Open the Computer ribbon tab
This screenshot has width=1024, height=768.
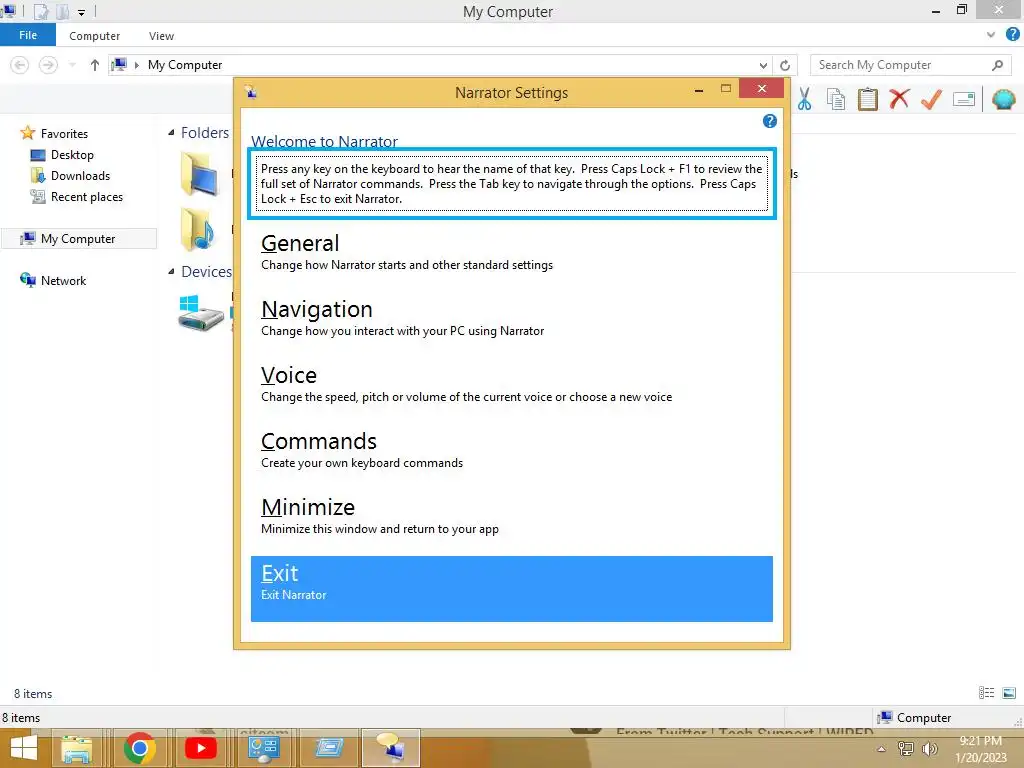pos(95,36)
